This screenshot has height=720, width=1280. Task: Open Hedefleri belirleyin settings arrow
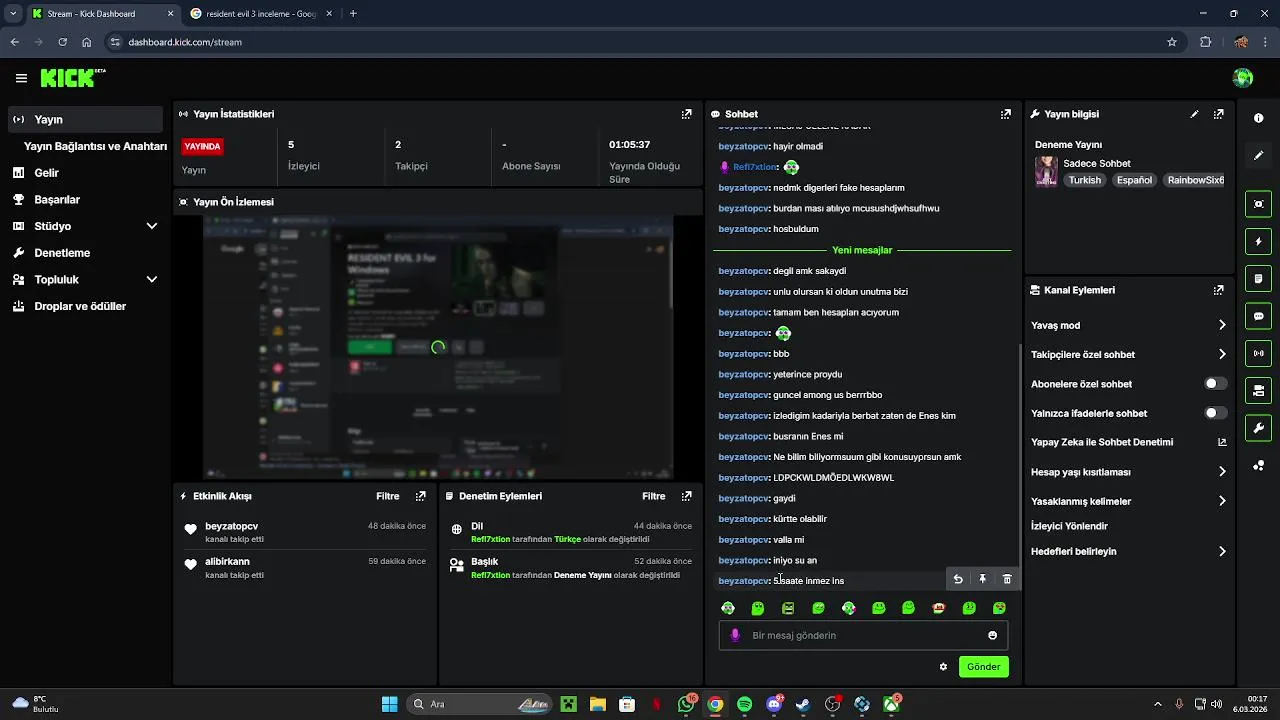pyautogui.click(x=1222, y=551)
